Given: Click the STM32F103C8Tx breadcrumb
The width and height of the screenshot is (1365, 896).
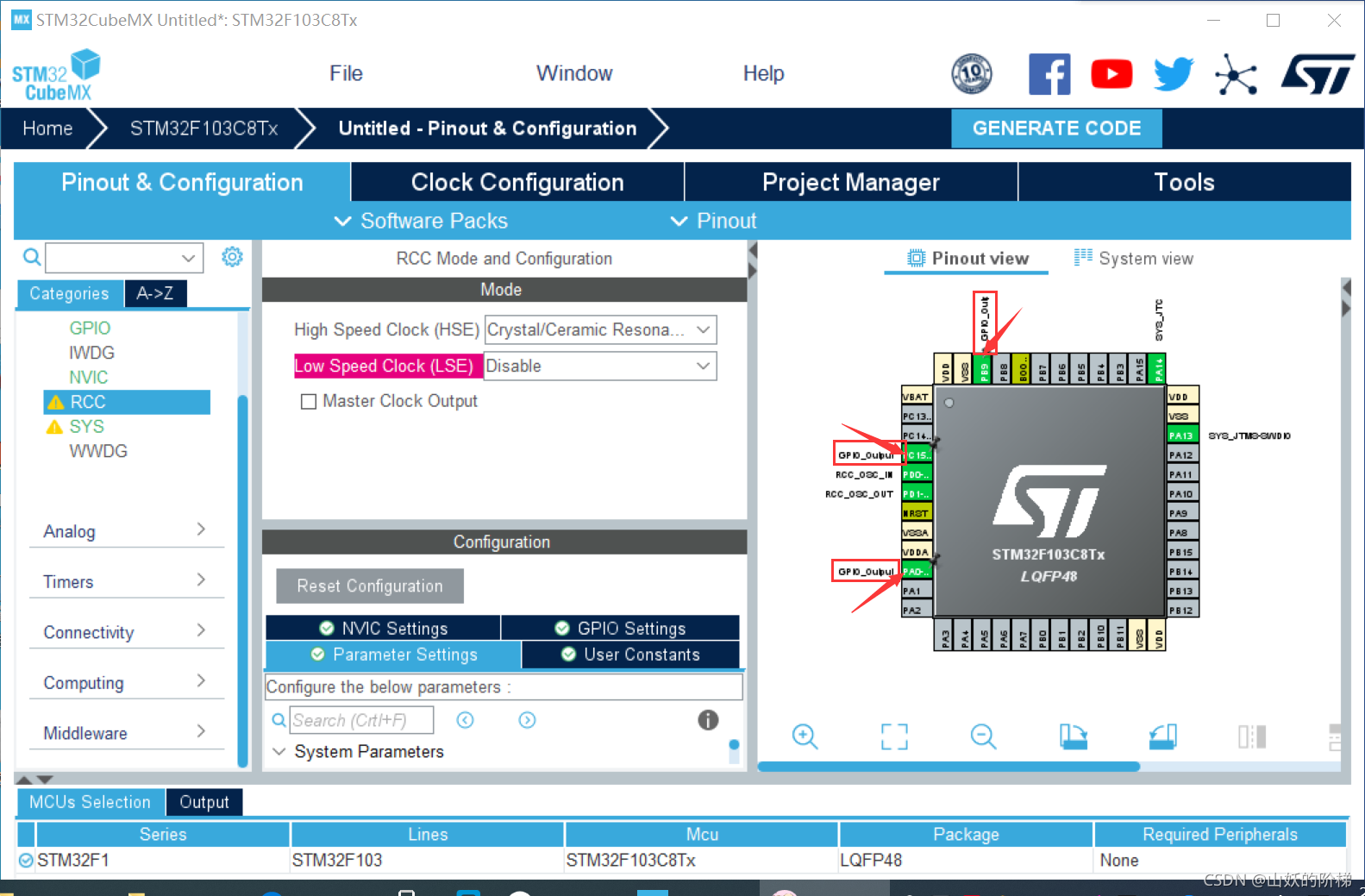Looking at the screenshot, I should pyautogui.click(x=203, y=128).
